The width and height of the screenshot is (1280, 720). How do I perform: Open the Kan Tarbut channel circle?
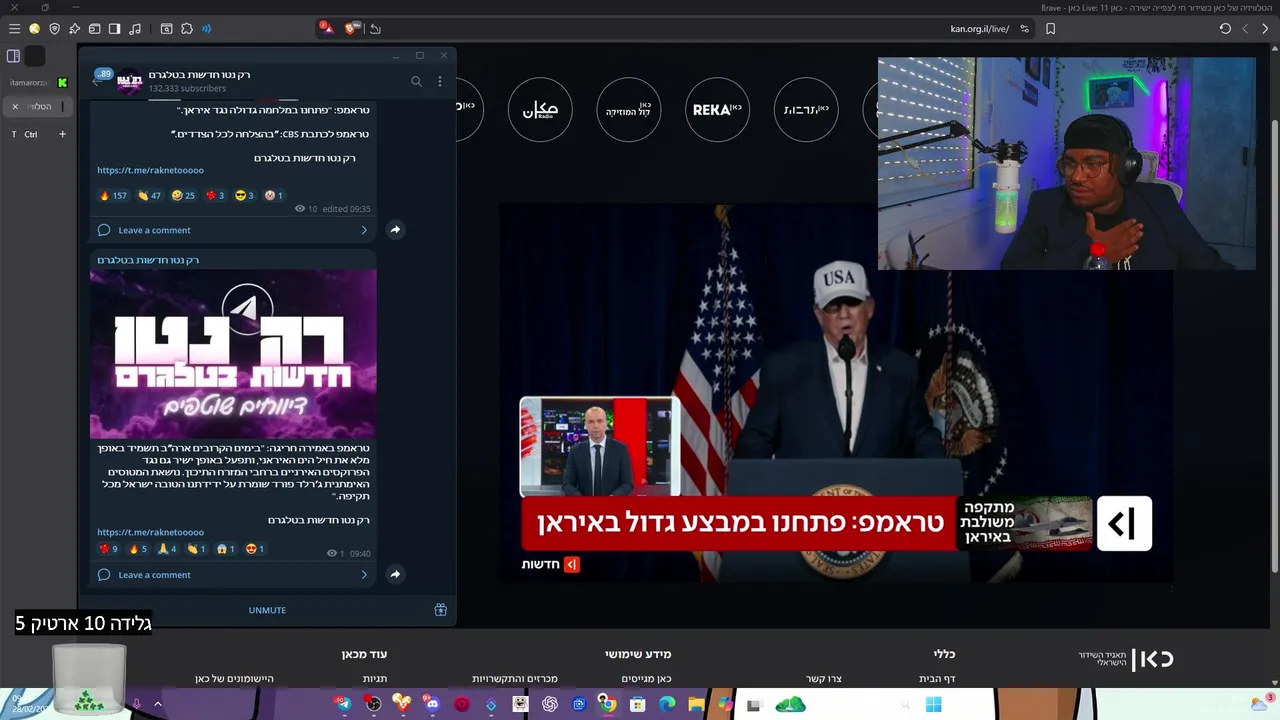[x=806, y=109]
